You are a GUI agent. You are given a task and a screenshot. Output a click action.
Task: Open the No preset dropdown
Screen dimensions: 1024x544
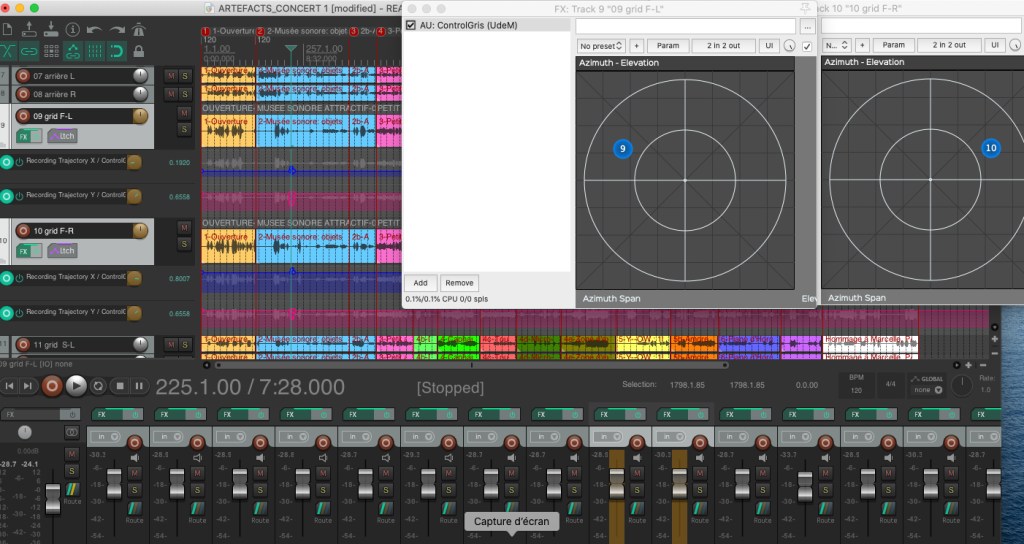[601, 46]
